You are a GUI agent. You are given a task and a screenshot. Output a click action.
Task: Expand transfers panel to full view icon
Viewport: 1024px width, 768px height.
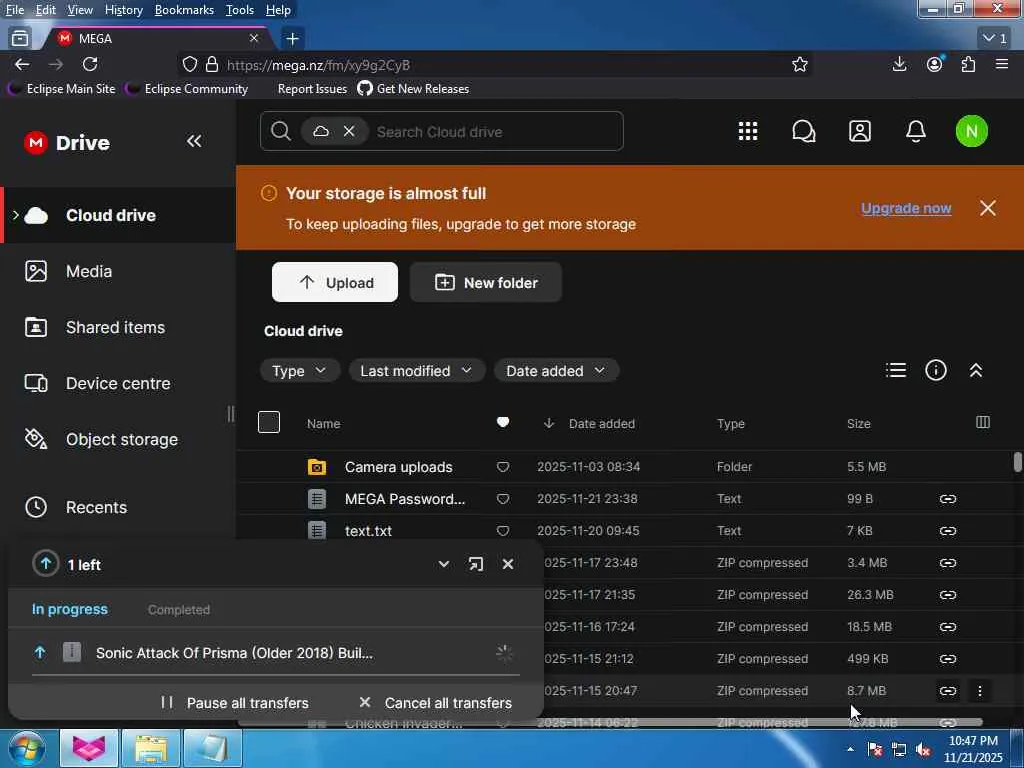point(475,564)
